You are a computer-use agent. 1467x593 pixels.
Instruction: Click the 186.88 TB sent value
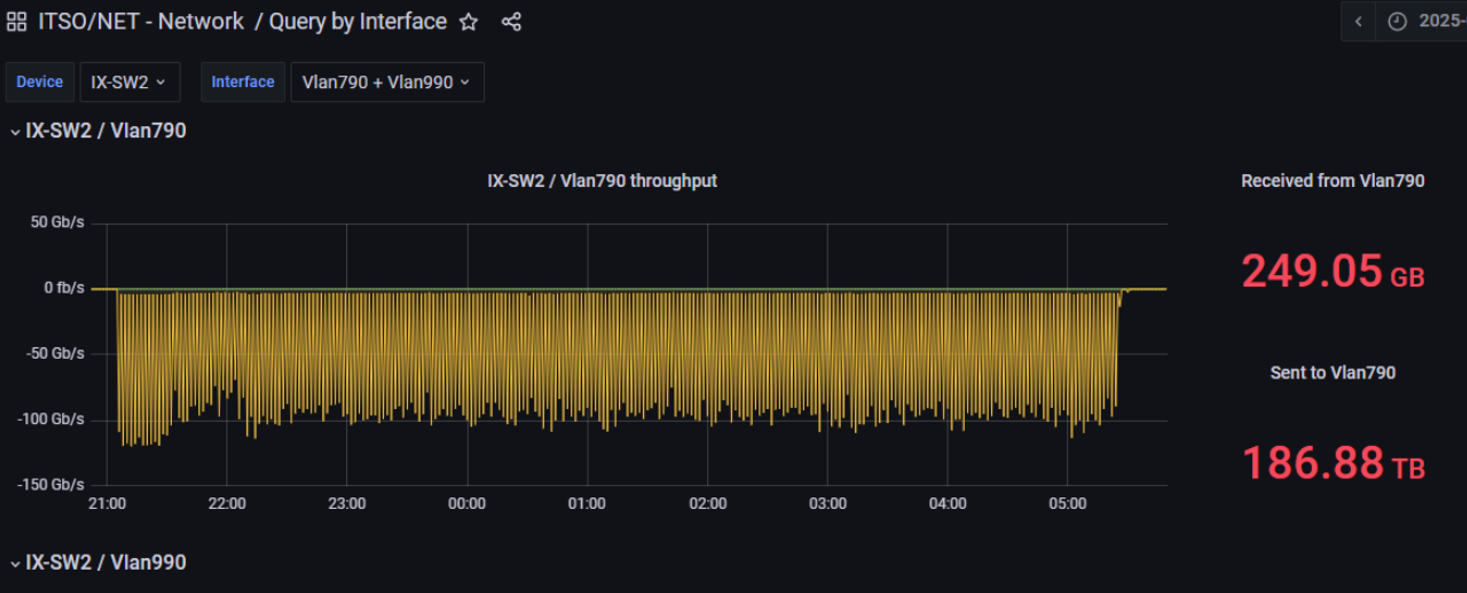(x=1332, y=463)
